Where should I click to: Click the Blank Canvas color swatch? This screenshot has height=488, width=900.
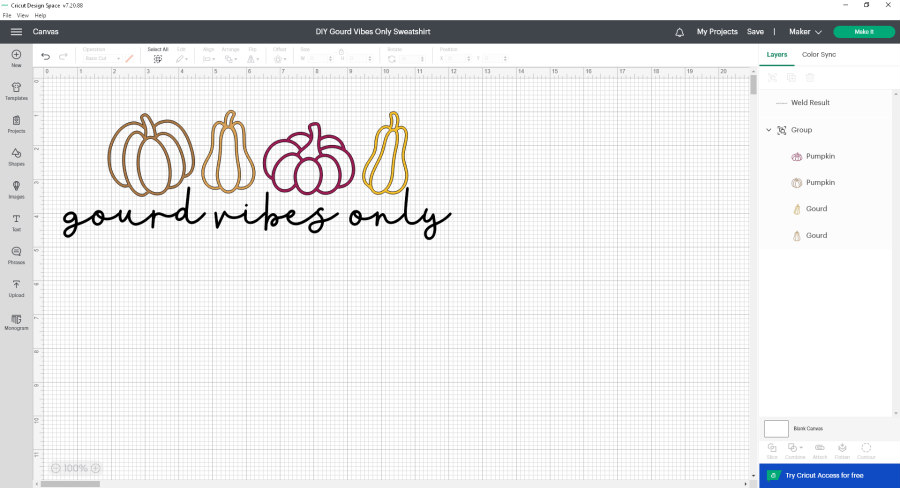click(x=776, y=428)
